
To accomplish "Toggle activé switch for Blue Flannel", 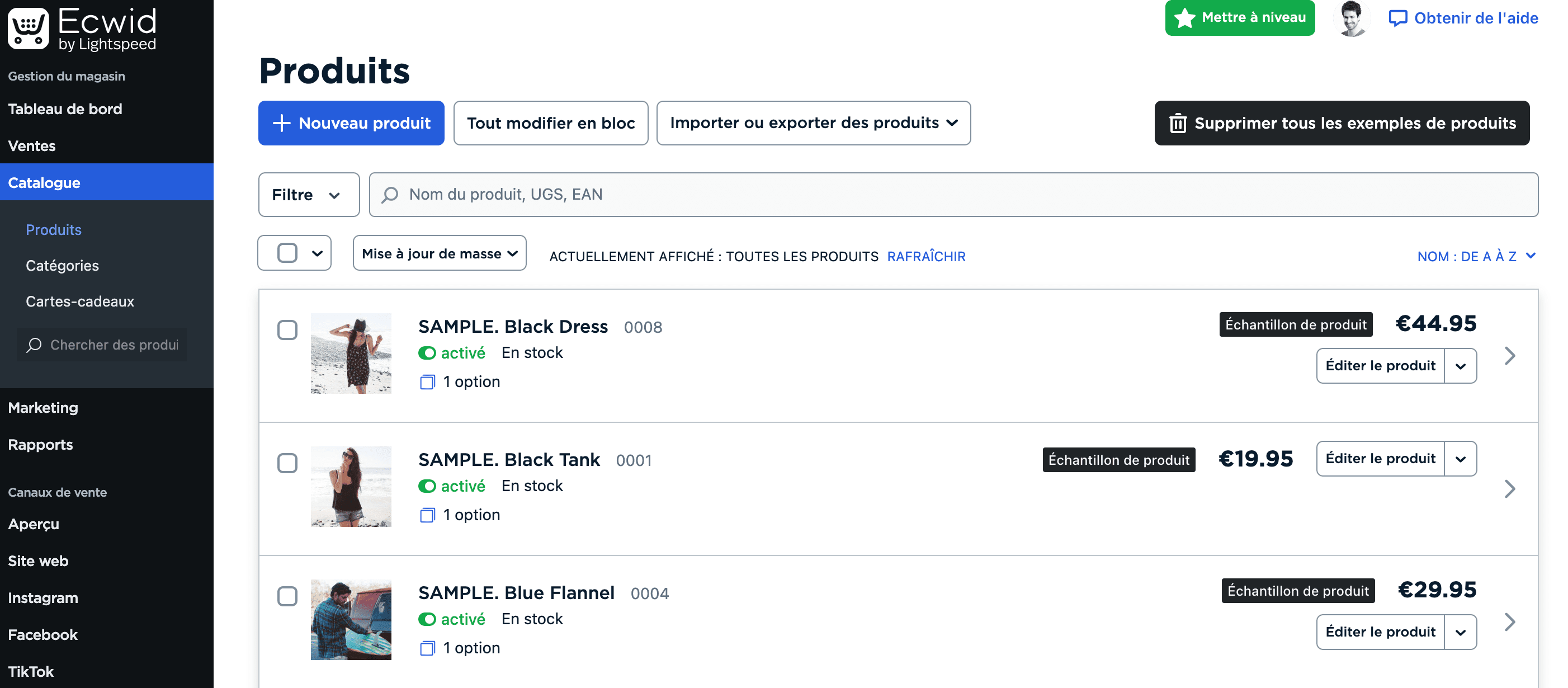I will [427, 619].
